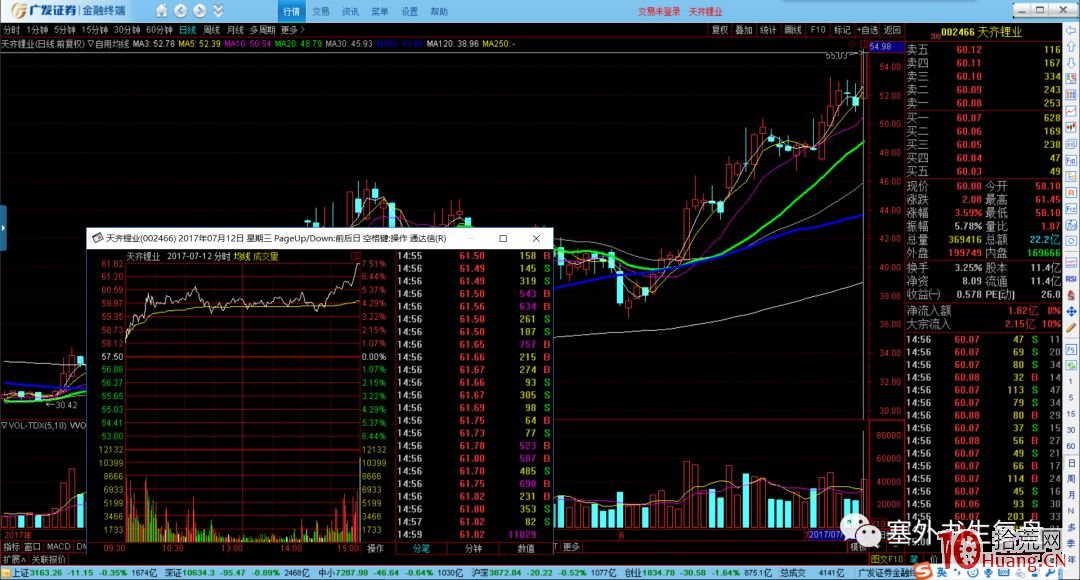
Task: Open the 自用均线 indicator dropdown
Action: coord(108,43)
